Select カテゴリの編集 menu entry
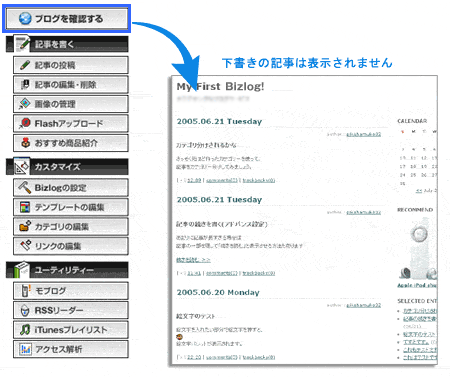 point(71,227)
